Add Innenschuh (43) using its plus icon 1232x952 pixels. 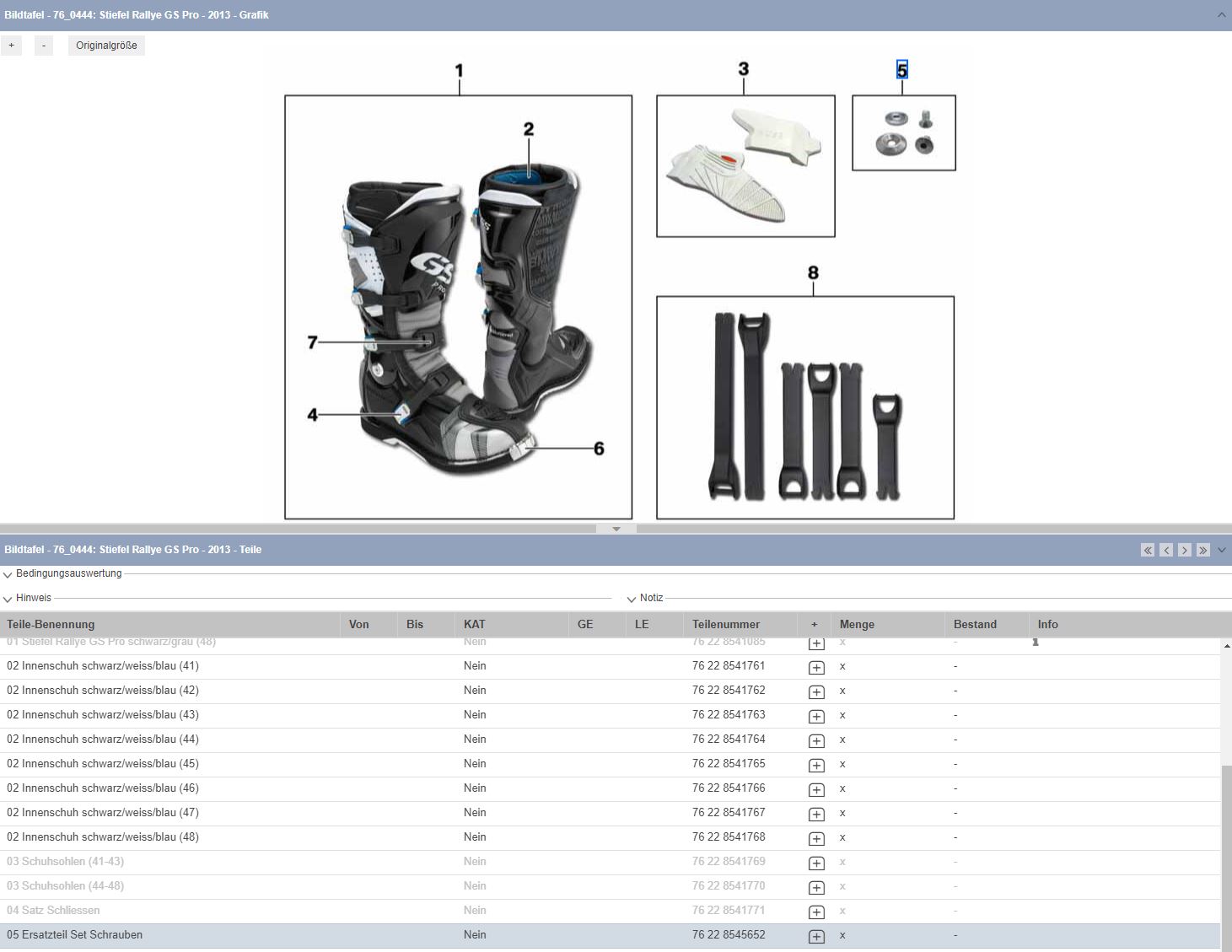(x=816, y=716)
